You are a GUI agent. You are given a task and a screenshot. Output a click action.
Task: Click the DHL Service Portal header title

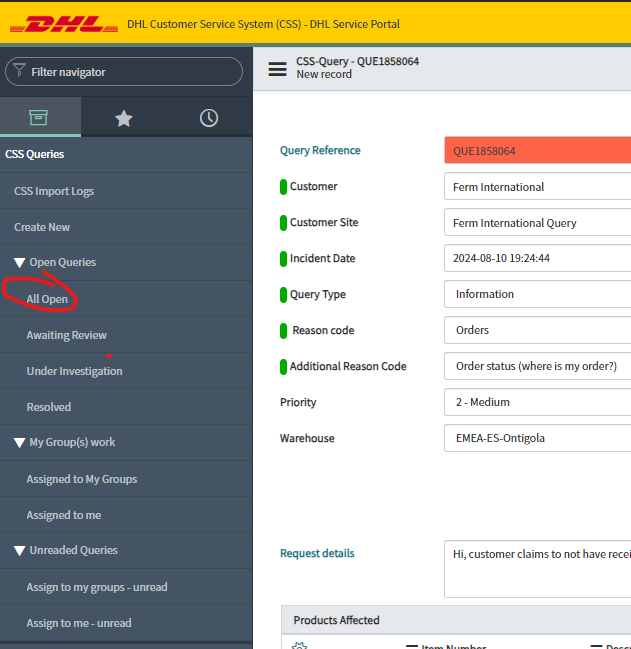click(x=263, y=24)
